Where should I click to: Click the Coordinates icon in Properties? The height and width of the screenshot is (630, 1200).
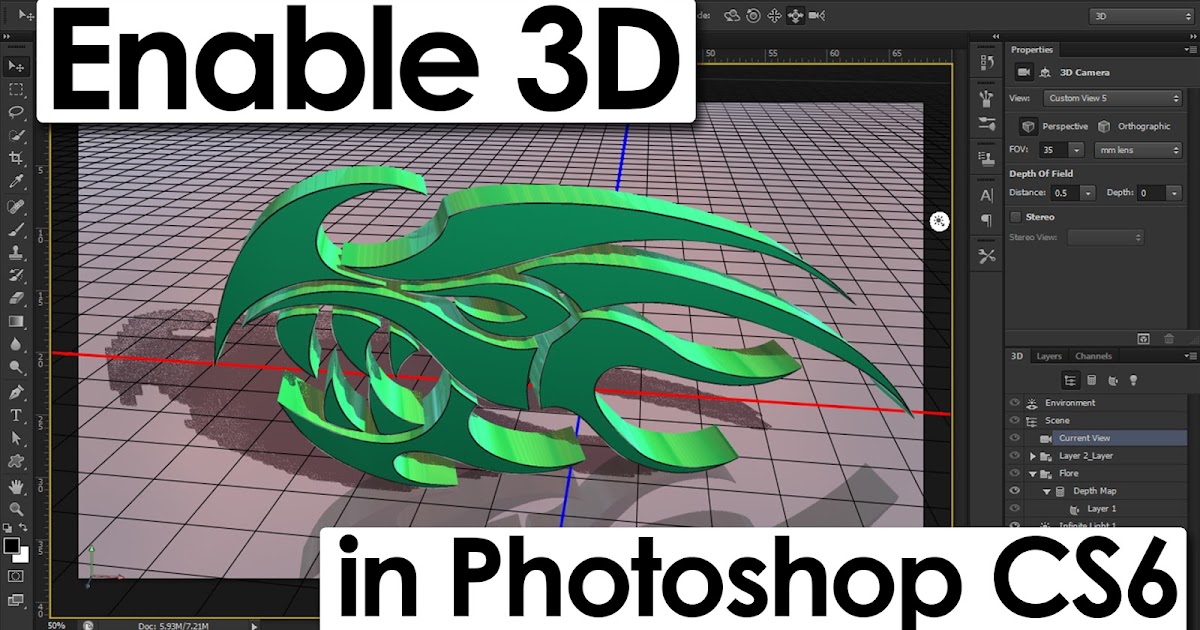(x=1045, y=72)
